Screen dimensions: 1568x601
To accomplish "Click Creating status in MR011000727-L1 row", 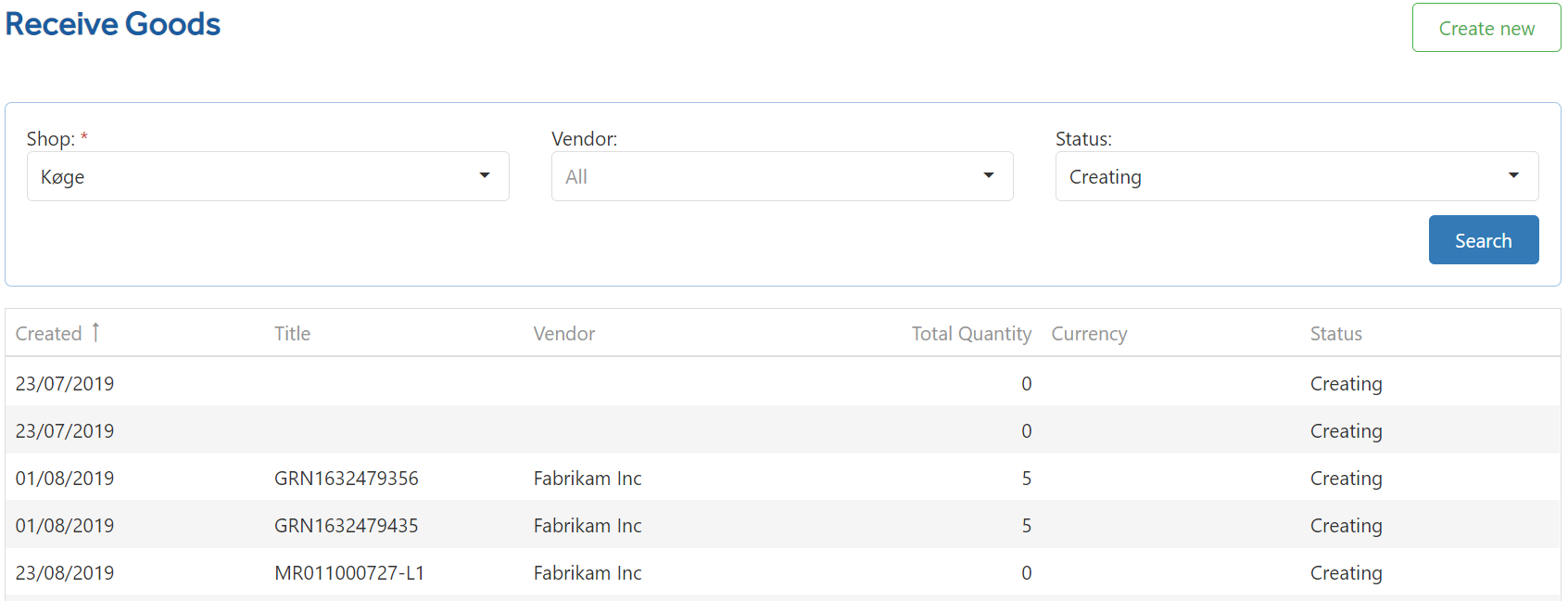I will 1347,573.
